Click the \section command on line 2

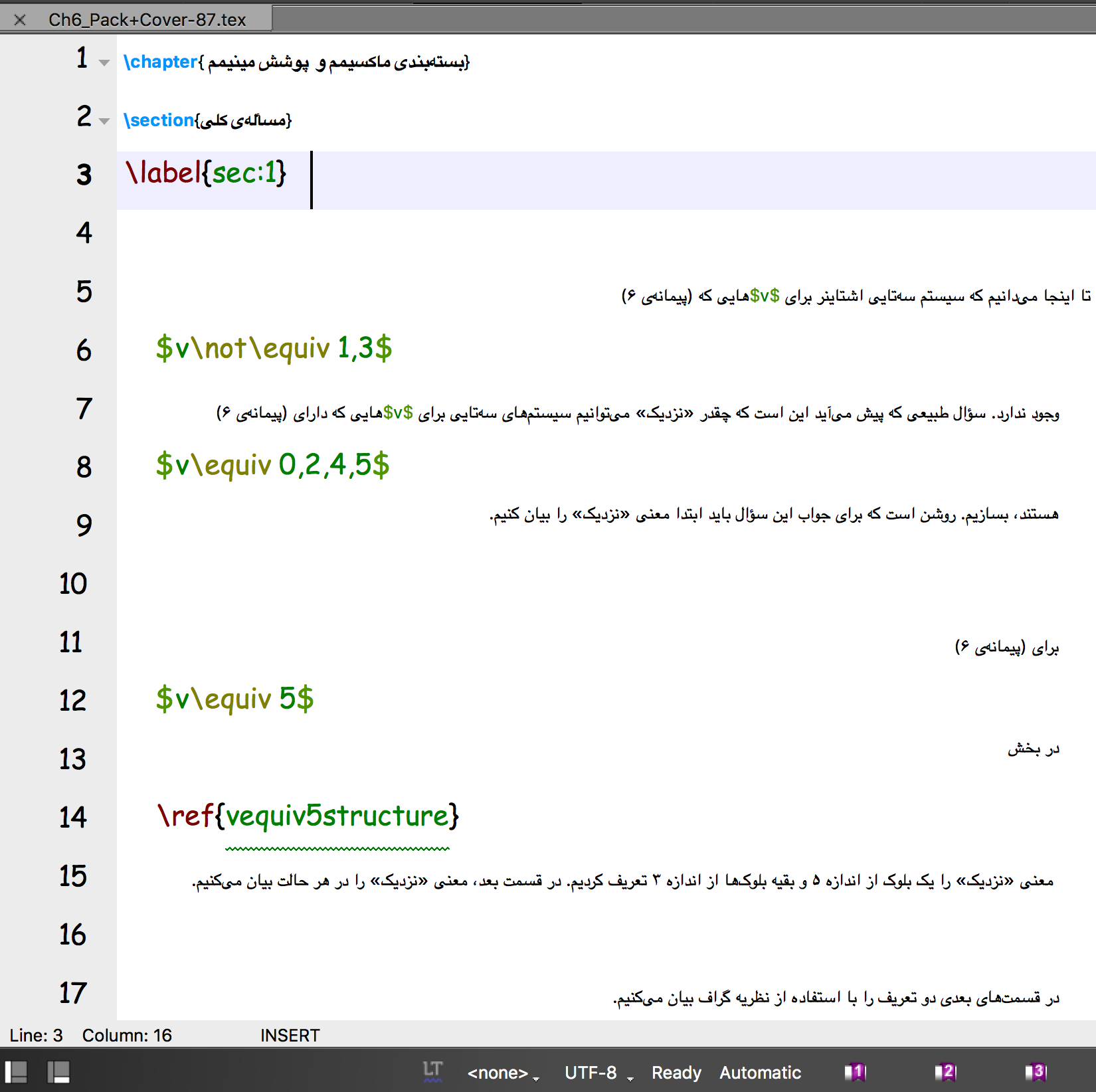[x=159, y=120]
